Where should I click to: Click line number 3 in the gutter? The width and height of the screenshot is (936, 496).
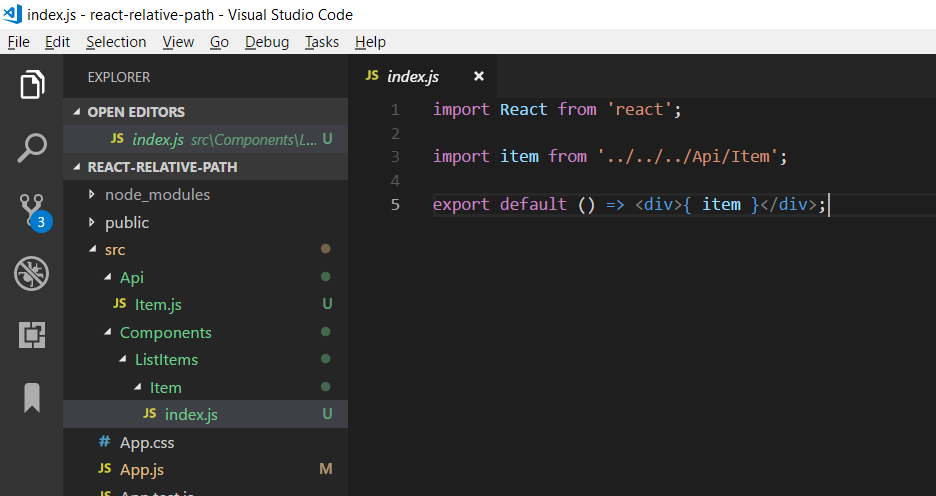pyautogui.click(x=395, y=157)
